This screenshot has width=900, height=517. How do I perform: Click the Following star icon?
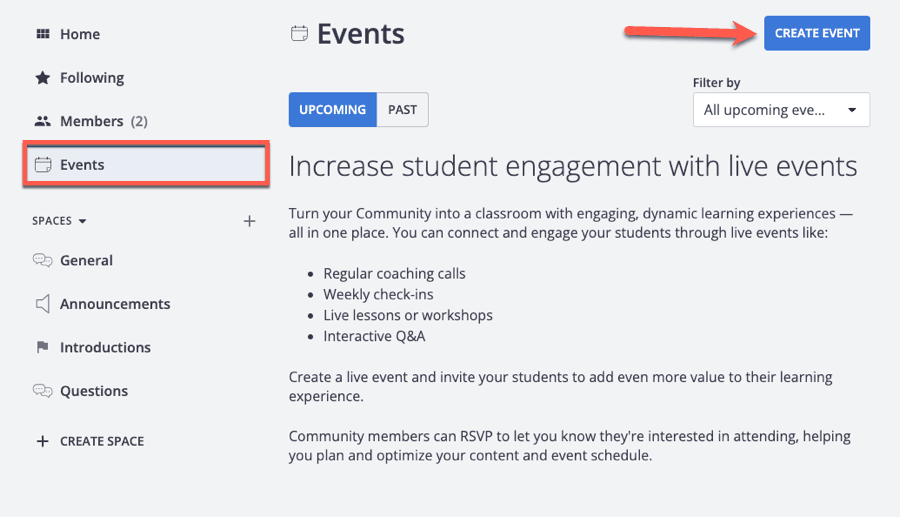[43, 78]
